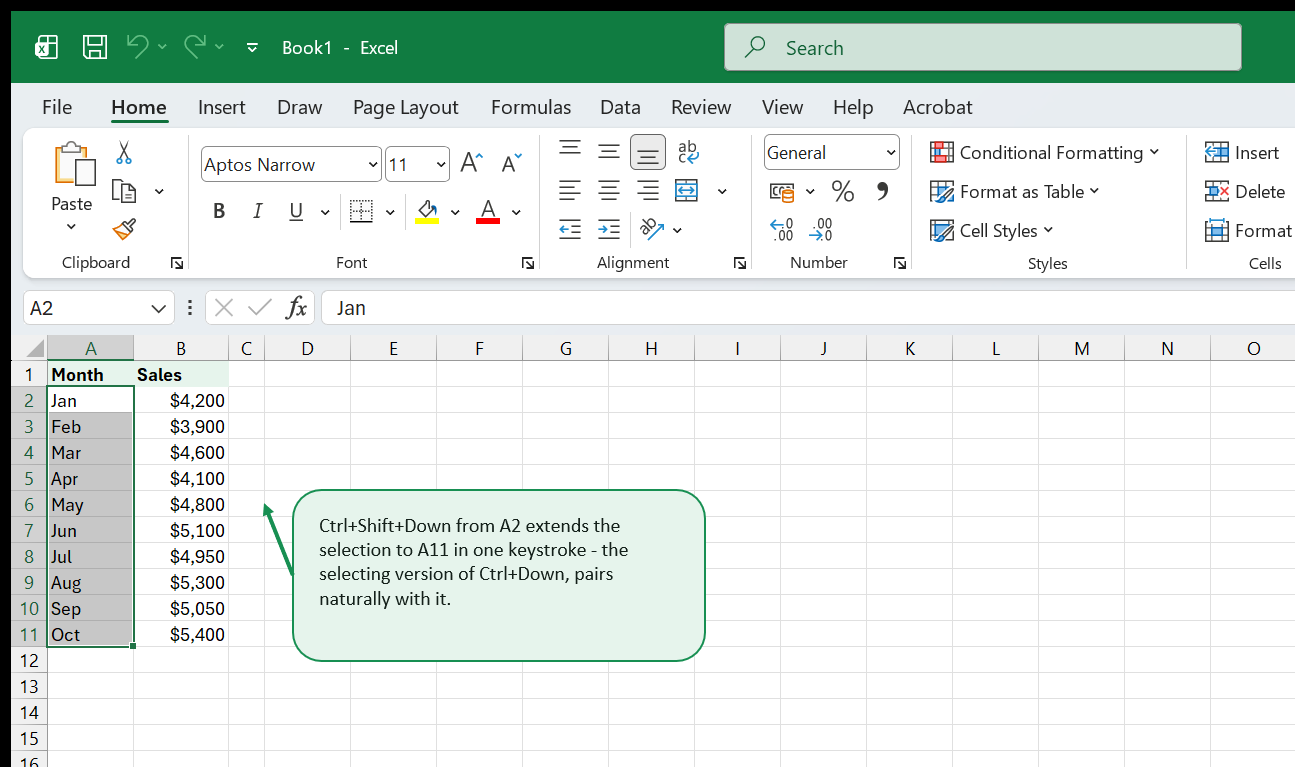Open the Clipboard dialog launcher
The height and width of the screenshot is (767, 1295).
177,263
